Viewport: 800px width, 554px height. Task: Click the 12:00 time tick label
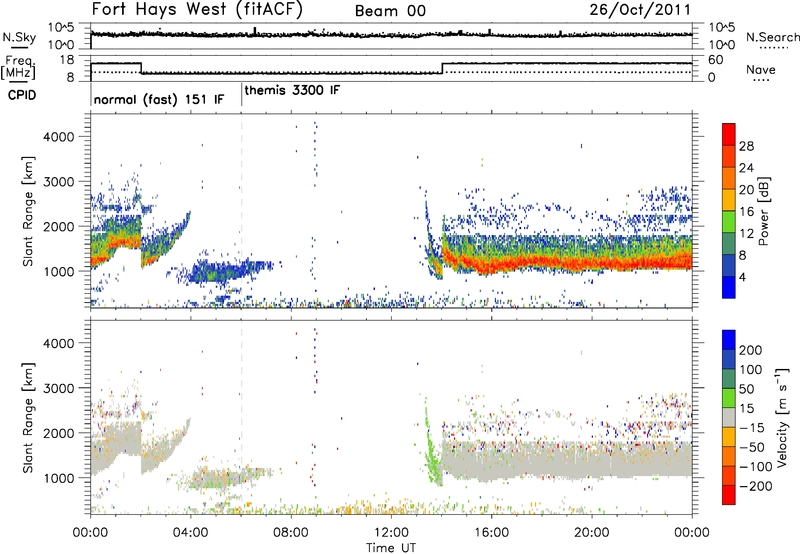pos(391,533)
